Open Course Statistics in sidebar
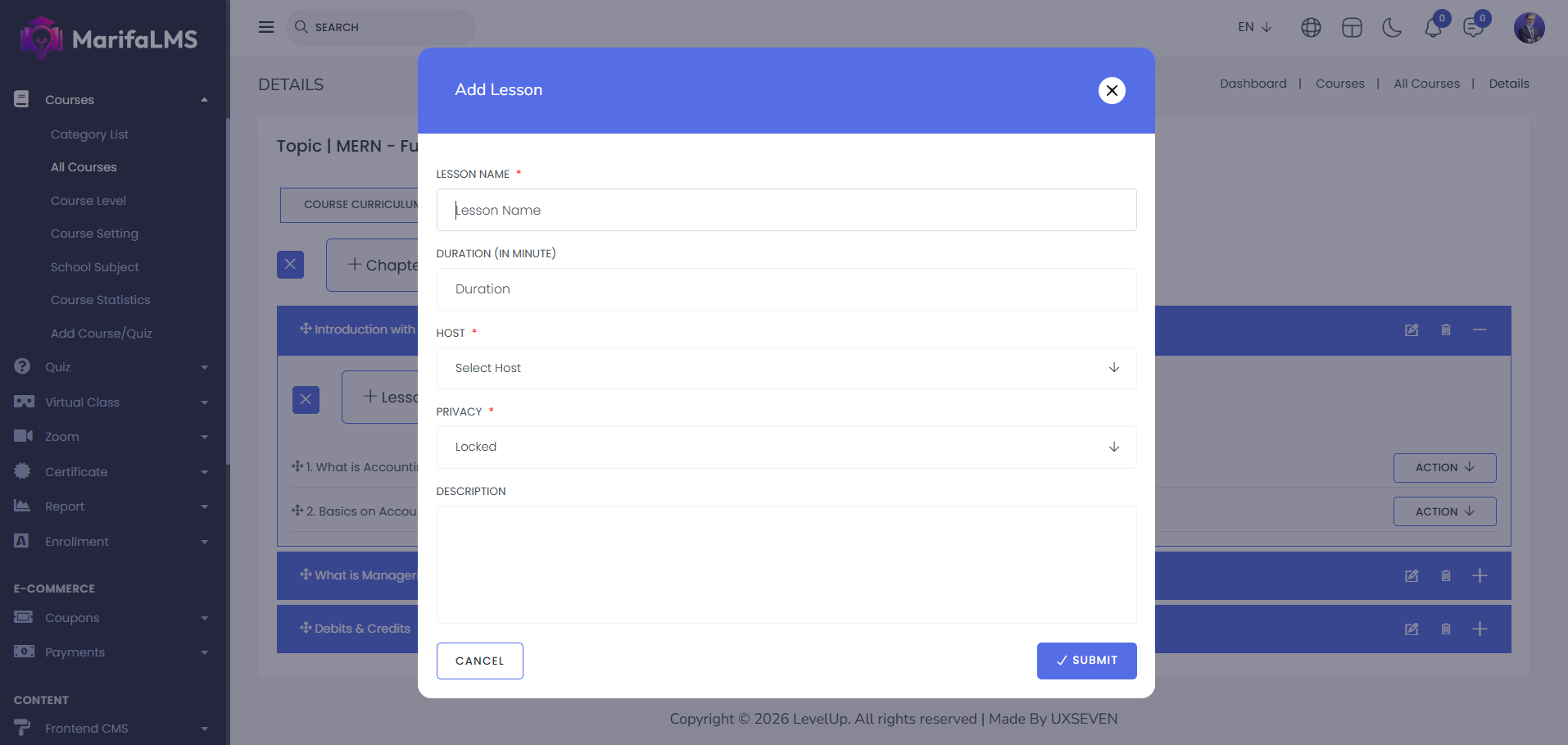The image size is (1568, 745). click(x=100, y=300)
